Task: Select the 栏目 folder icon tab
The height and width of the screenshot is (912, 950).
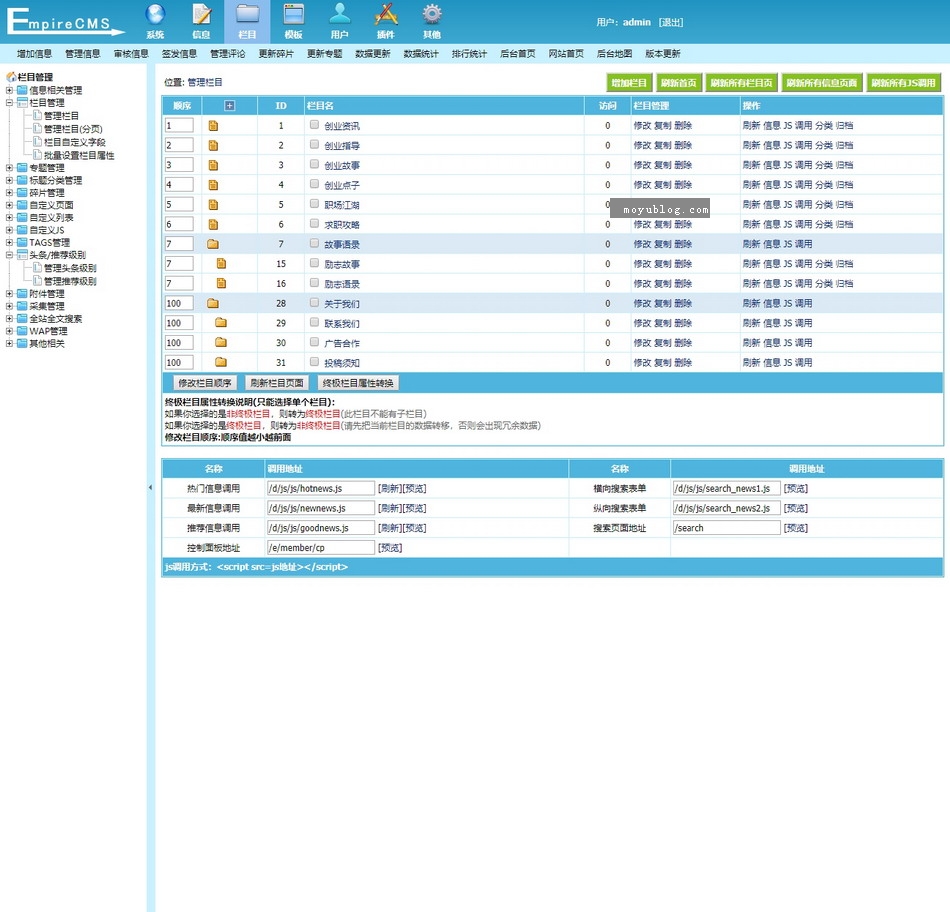Action: tap(247, 21)
